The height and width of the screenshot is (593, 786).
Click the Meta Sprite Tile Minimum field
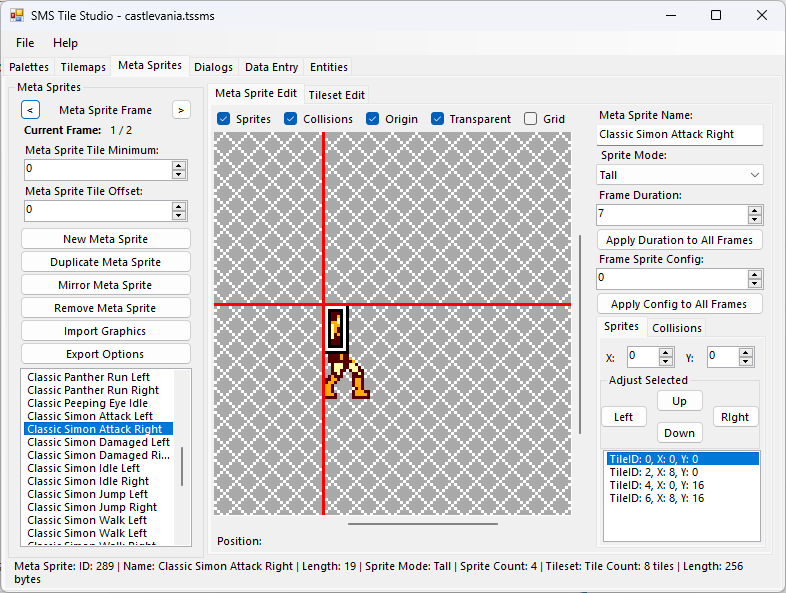pos(97,169)
